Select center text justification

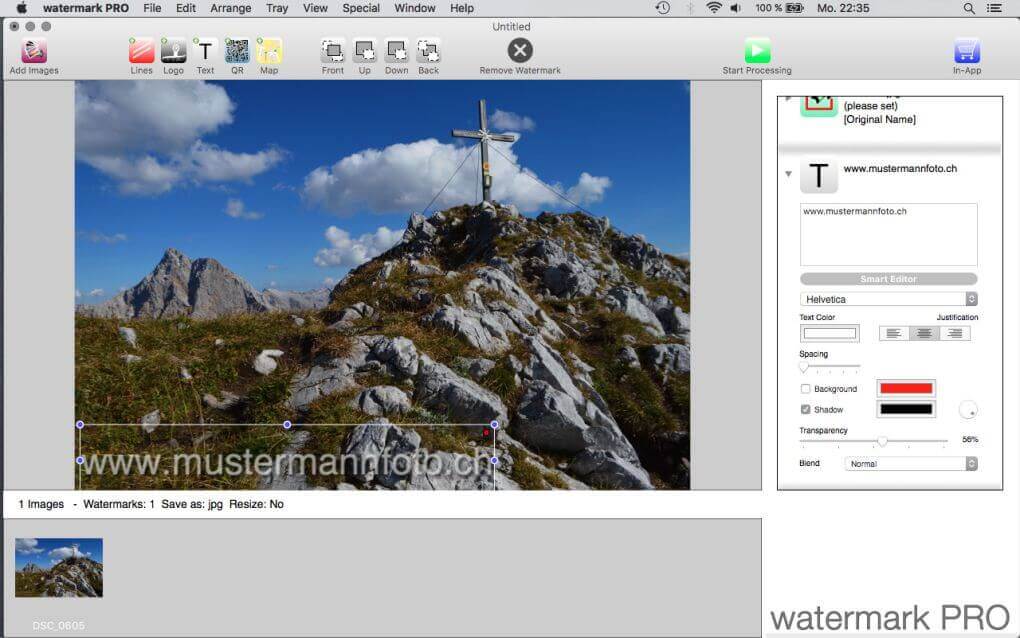click(x=924, y=333)
